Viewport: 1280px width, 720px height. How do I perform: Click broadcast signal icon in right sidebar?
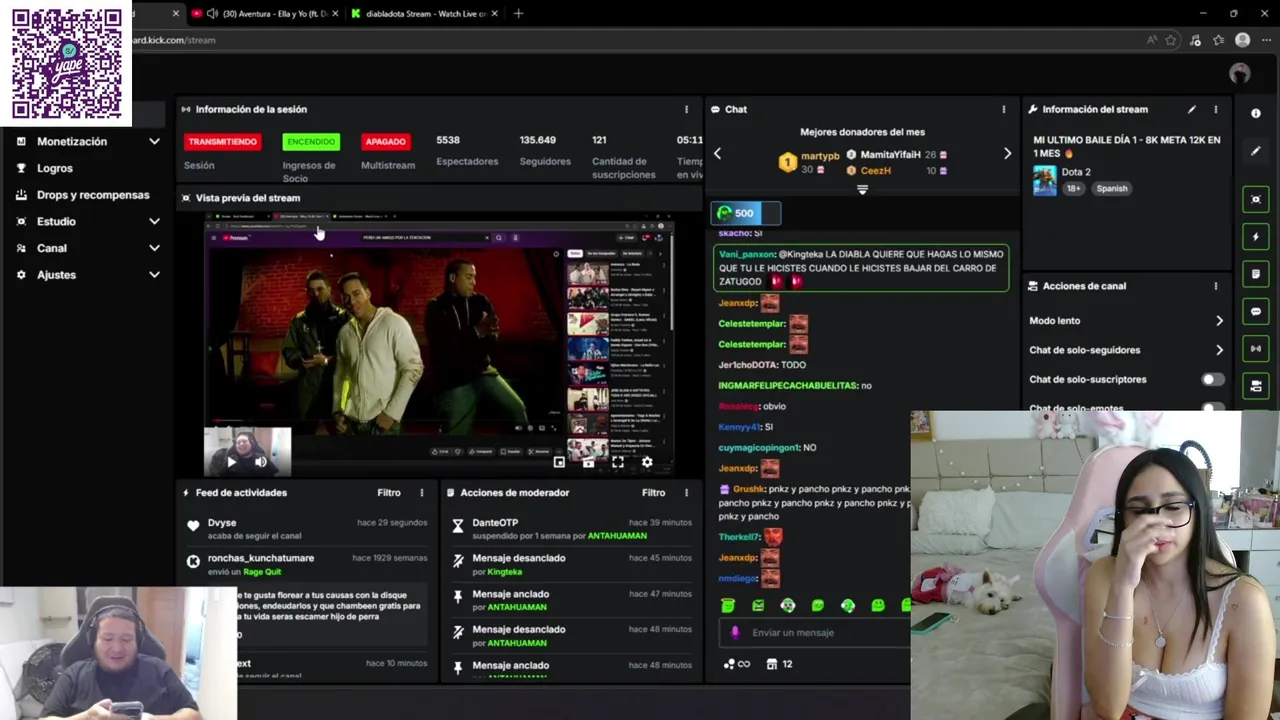1256,348
